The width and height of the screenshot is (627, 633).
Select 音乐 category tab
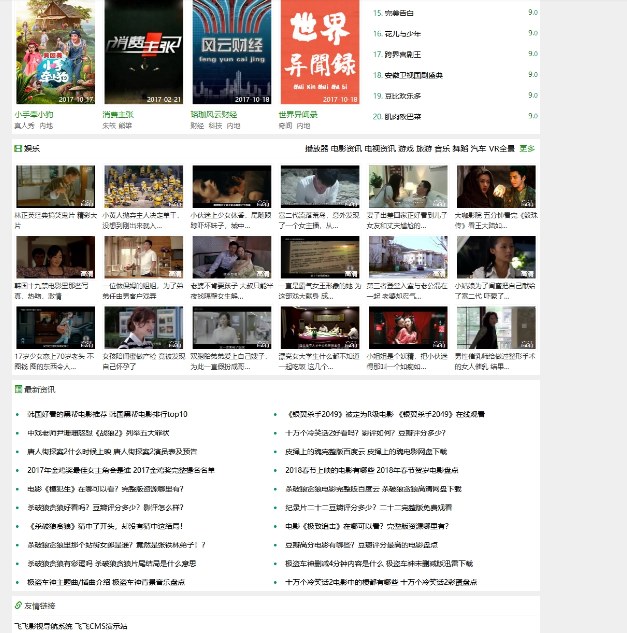pyautogui.click(x=442, y=149)
